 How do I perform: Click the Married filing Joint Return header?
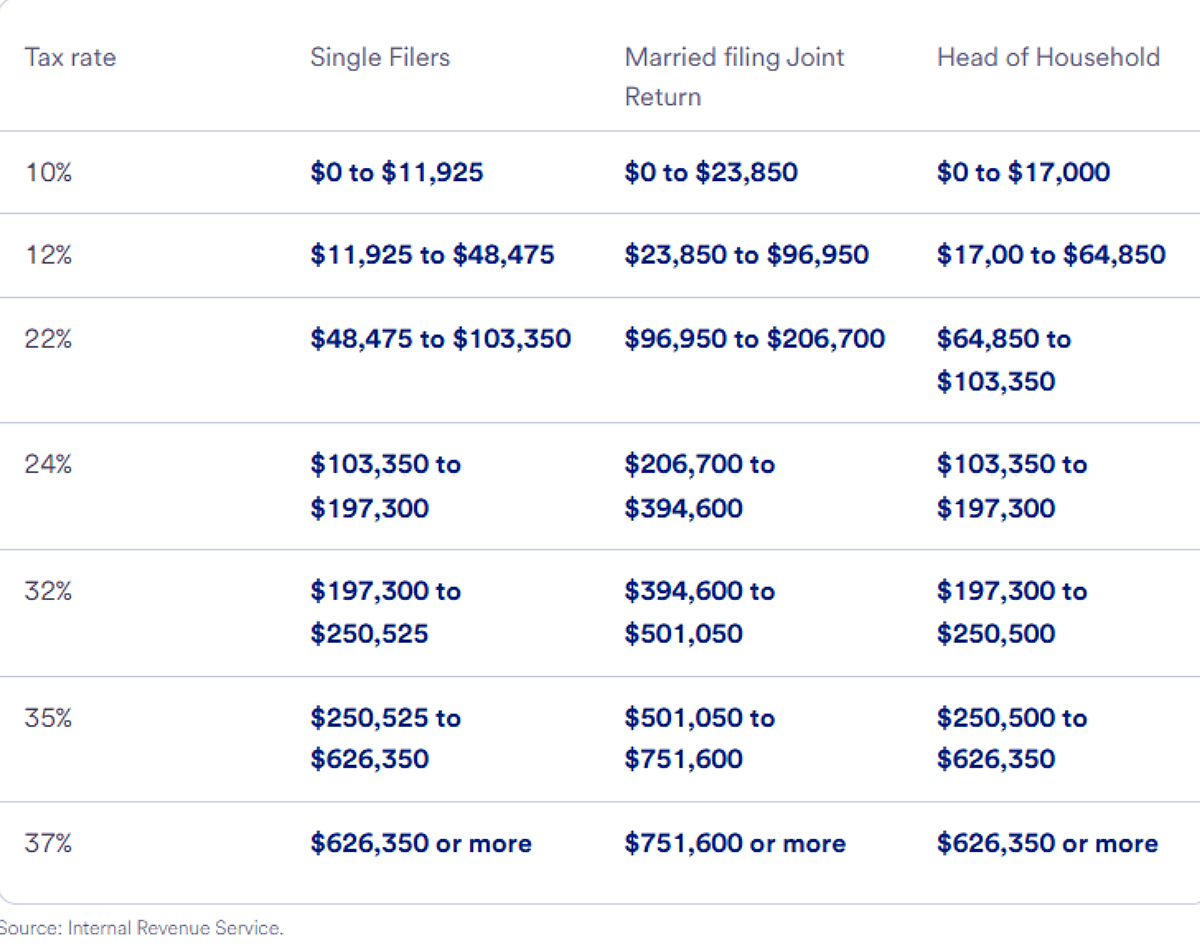(734, 76)
